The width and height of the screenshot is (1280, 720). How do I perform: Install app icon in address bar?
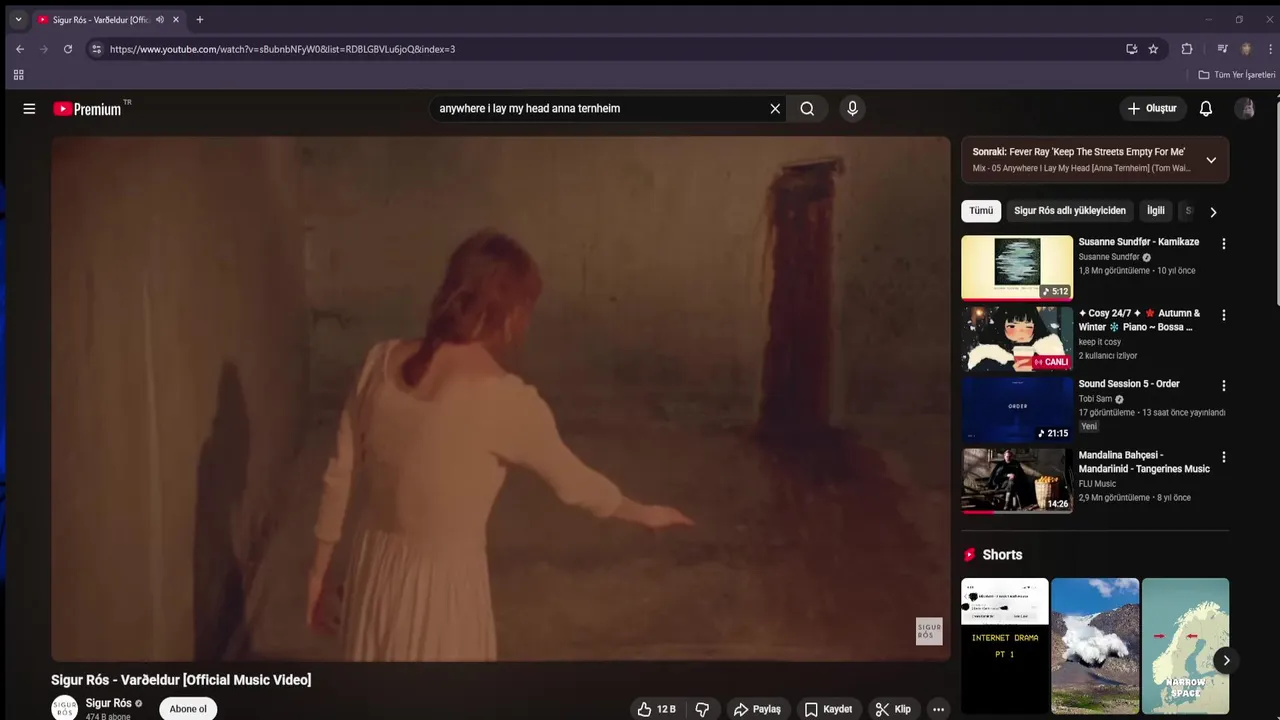pos(1131,49)
